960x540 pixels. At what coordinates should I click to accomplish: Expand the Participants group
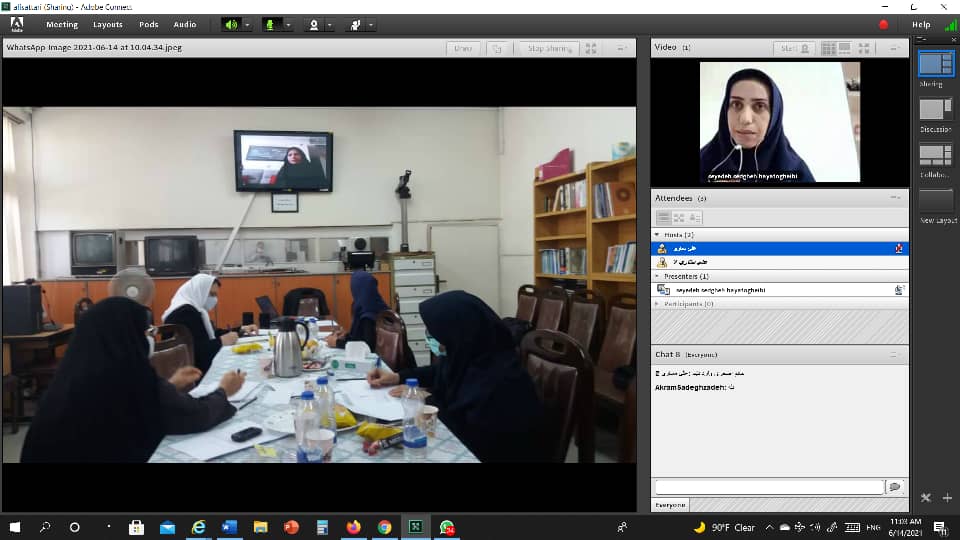pyautogui.click(x=657, y=304)
